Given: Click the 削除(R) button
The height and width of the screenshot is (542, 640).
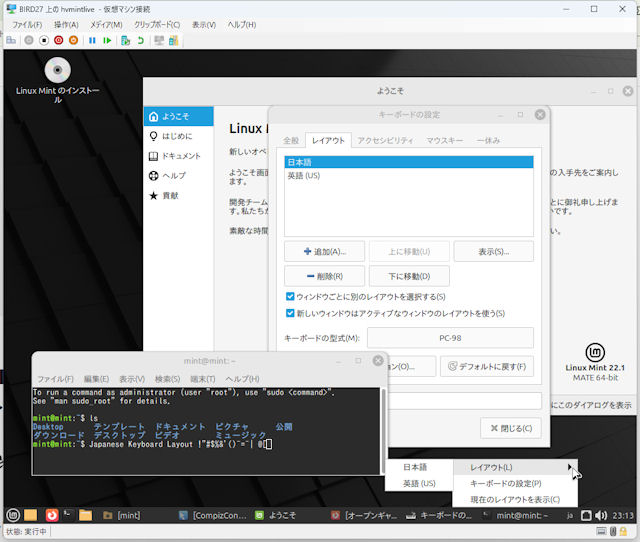Looking at the screenshot, I should (324, 276).
